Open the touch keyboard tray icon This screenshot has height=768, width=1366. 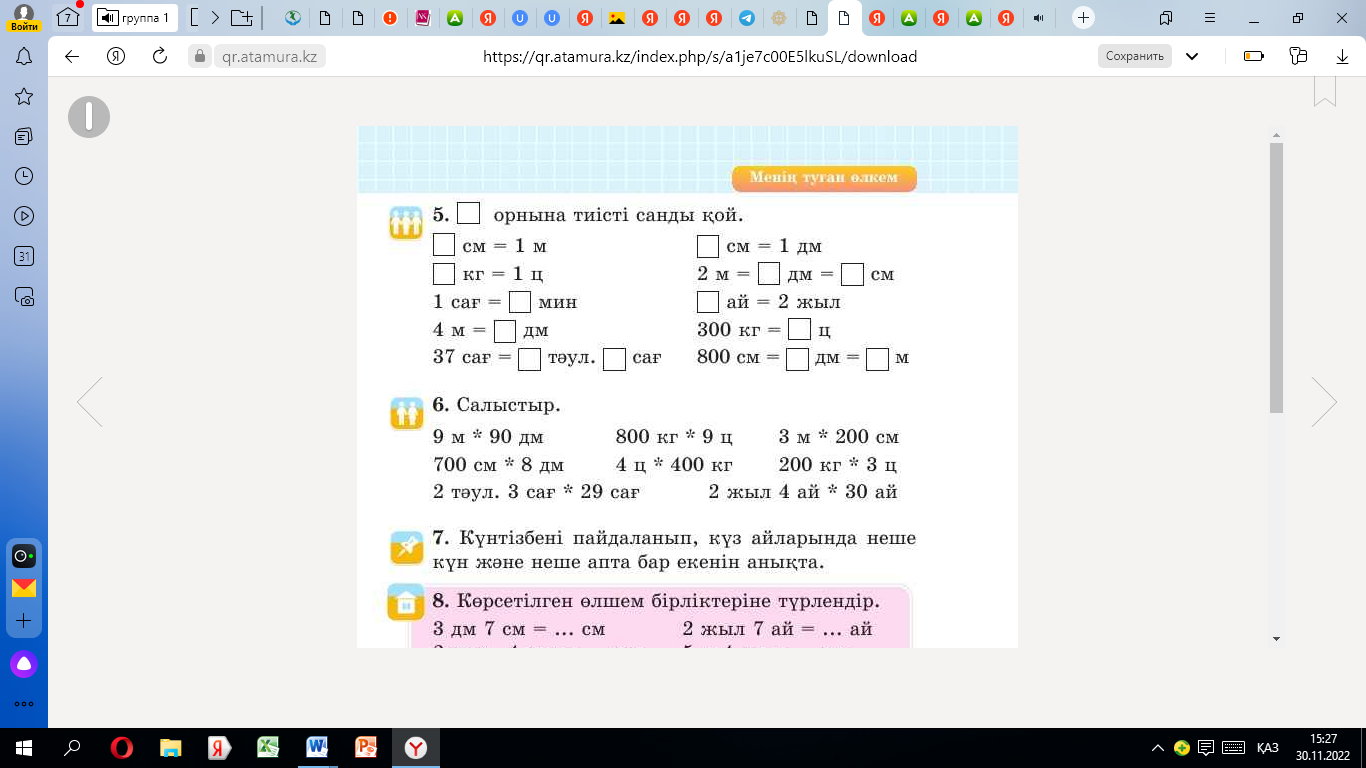(1233, 748)
